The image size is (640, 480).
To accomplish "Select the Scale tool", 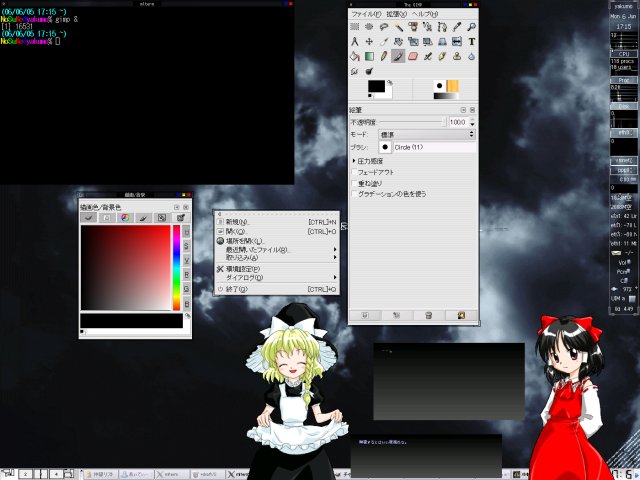I will point(413,42).
